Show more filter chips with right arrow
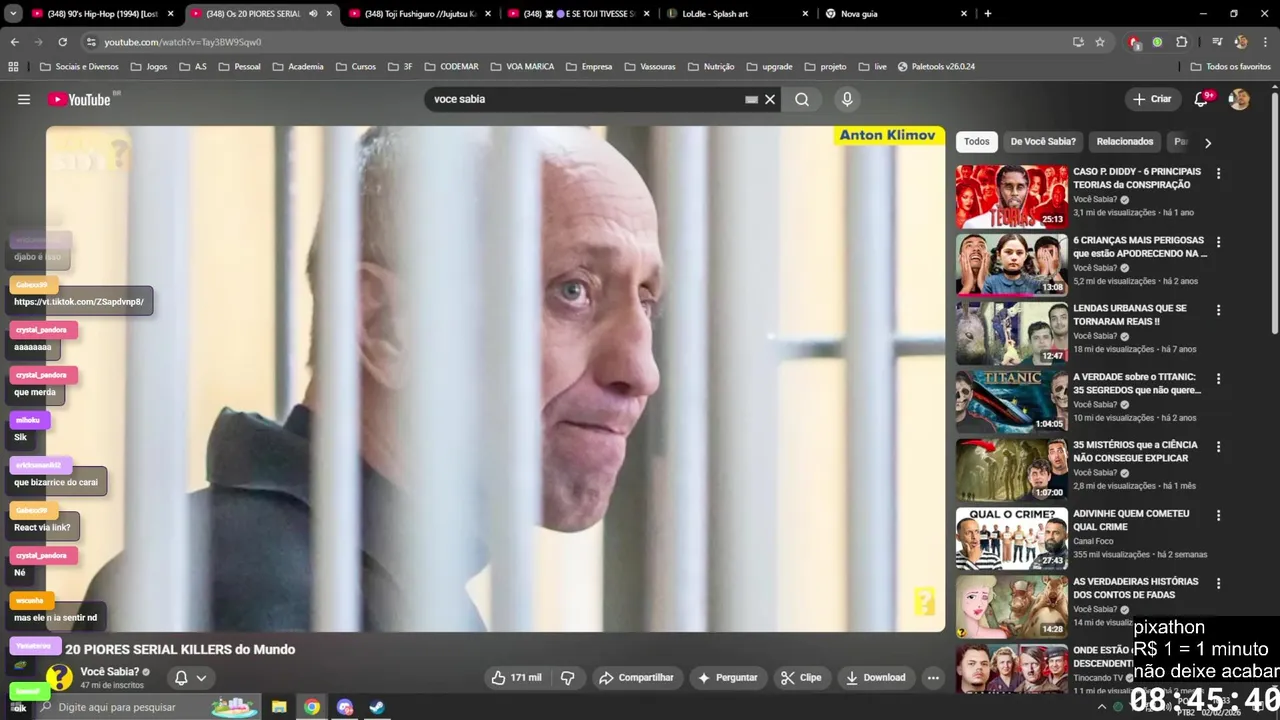 pyautogui.click(x=1207, y=142)
